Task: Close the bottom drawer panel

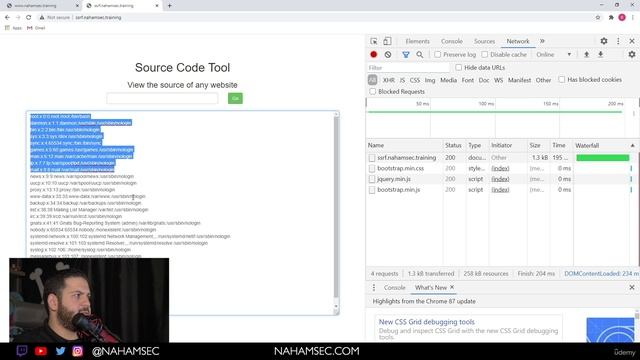Action: [632, 287]
